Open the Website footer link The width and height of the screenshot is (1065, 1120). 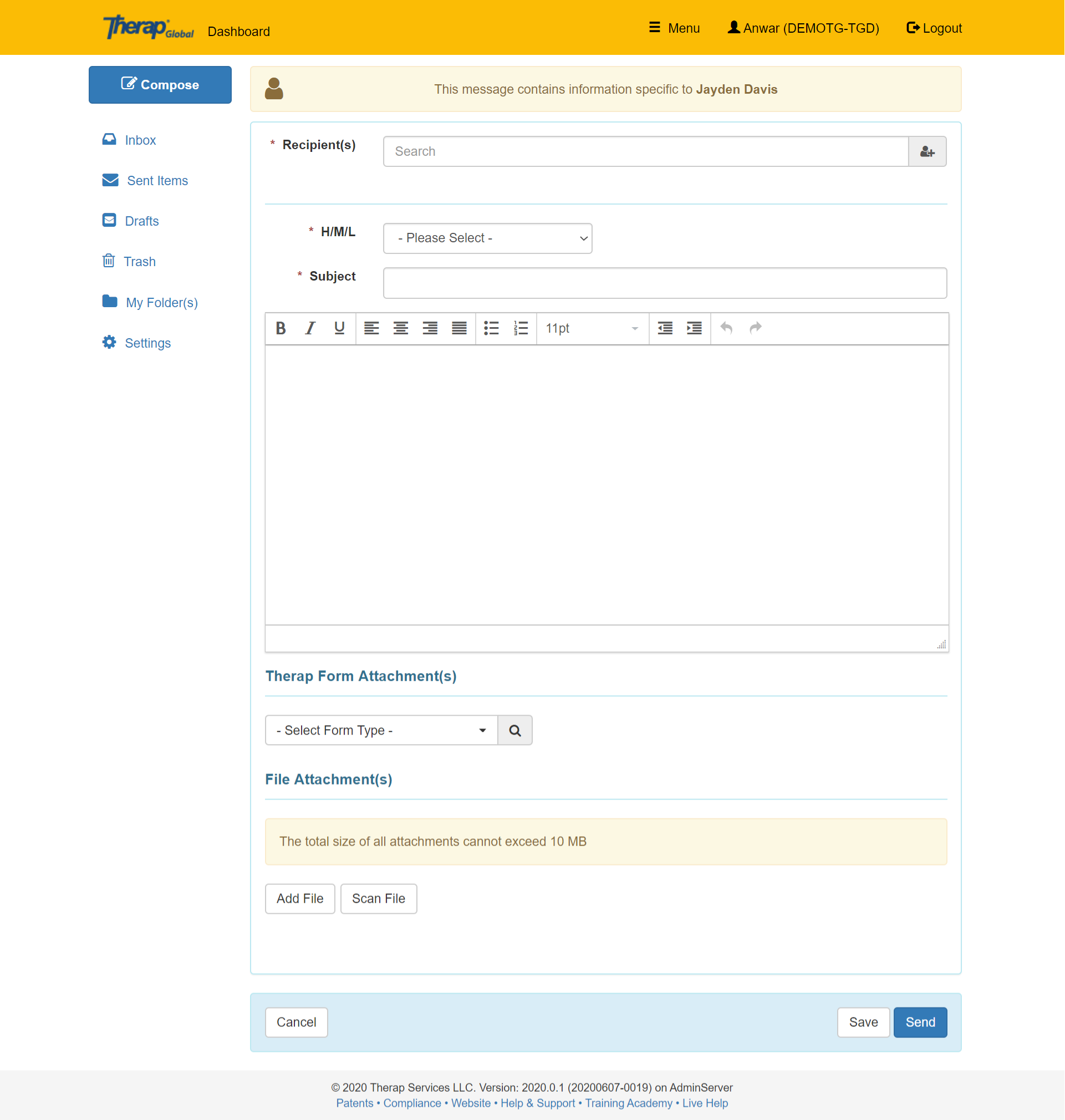point(471,1103)
